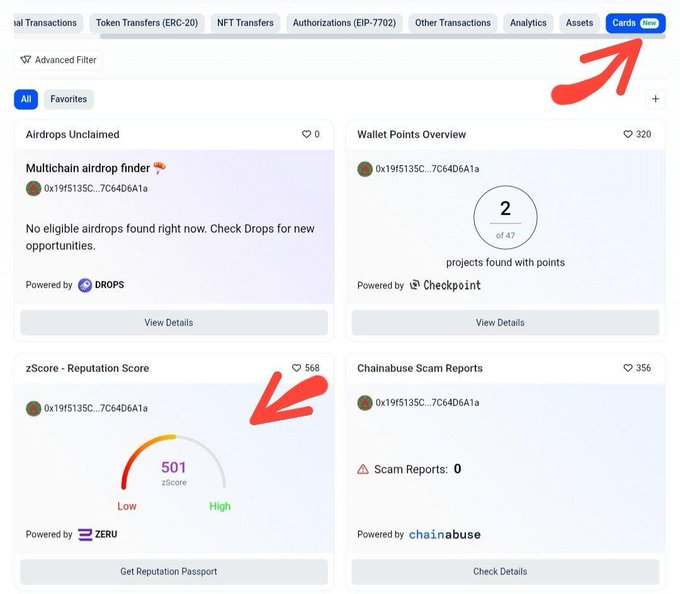Screen dimensions: 680x594
Task: Favorite the Wallet Points Overview card heart
Action: coord(628,134)
